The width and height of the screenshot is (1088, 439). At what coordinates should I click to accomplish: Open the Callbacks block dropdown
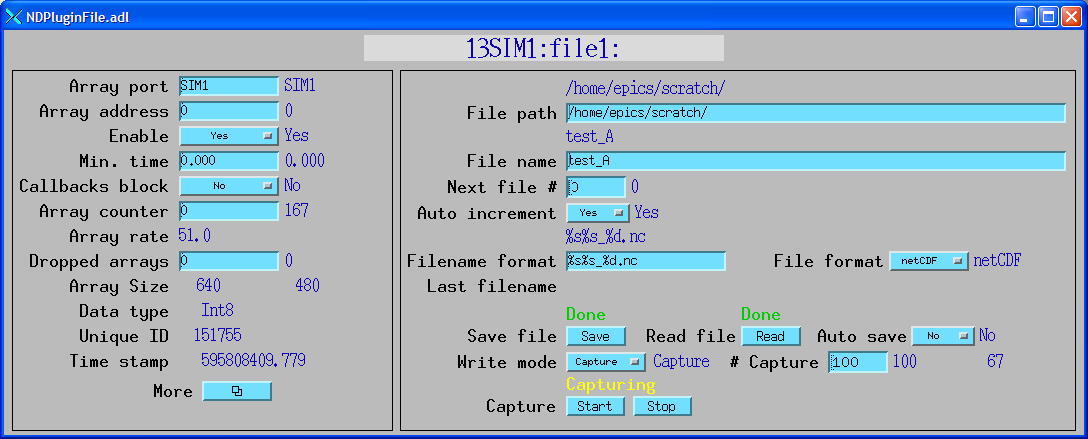coord(229,185)
